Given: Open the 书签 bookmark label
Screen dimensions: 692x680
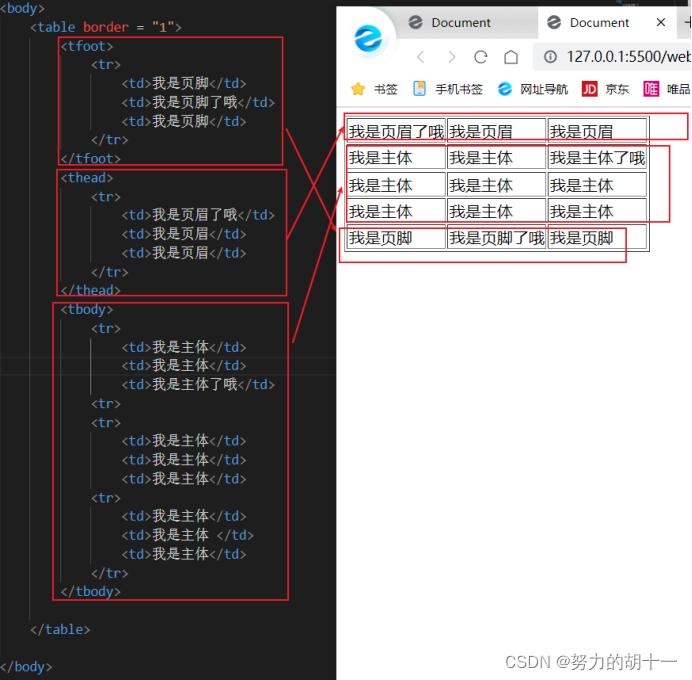Looking at the screenshot, I should (x=386, y=90).
